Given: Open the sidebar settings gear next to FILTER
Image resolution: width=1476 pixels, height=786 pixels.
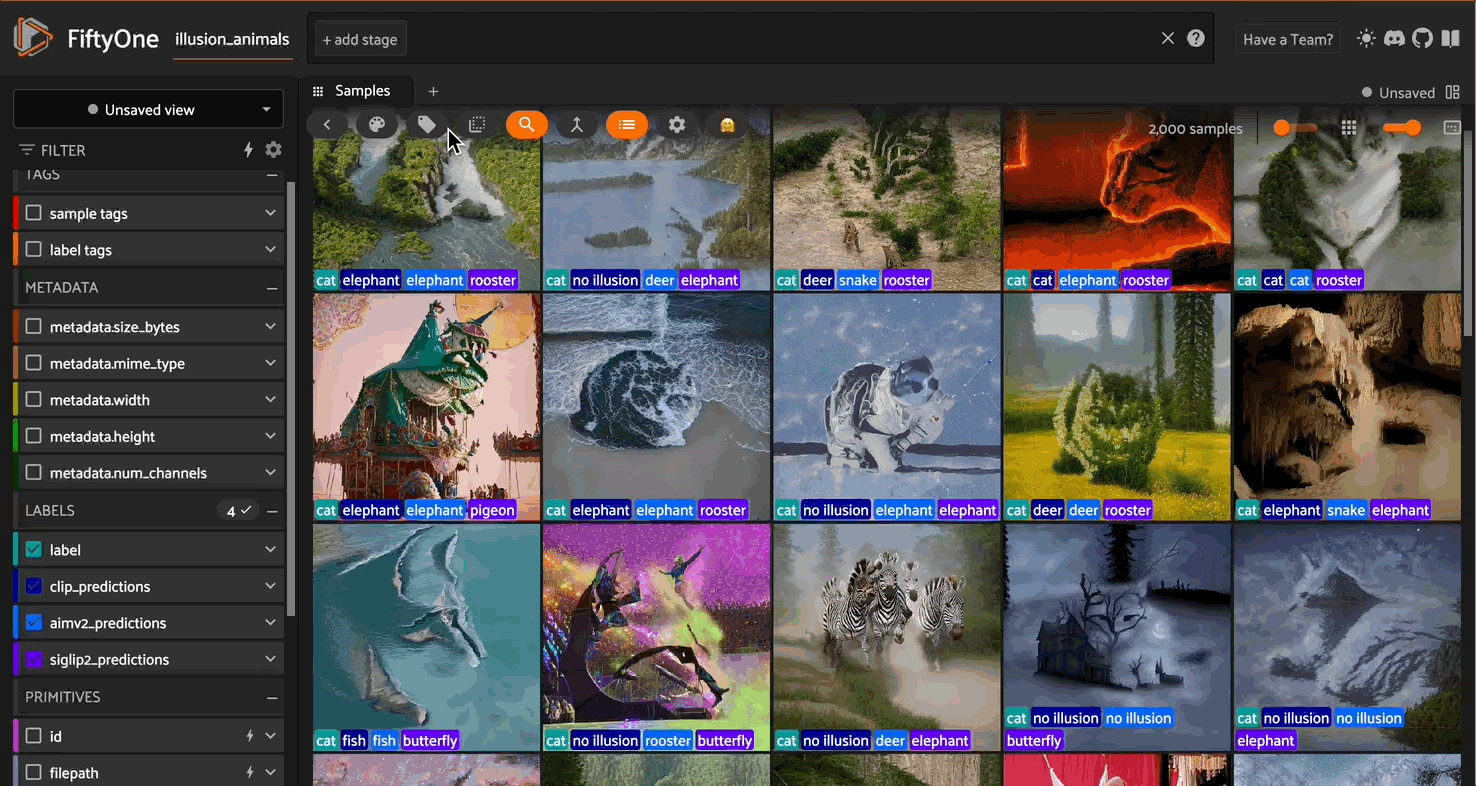Looking at the screenshot, I should [273, 150].
